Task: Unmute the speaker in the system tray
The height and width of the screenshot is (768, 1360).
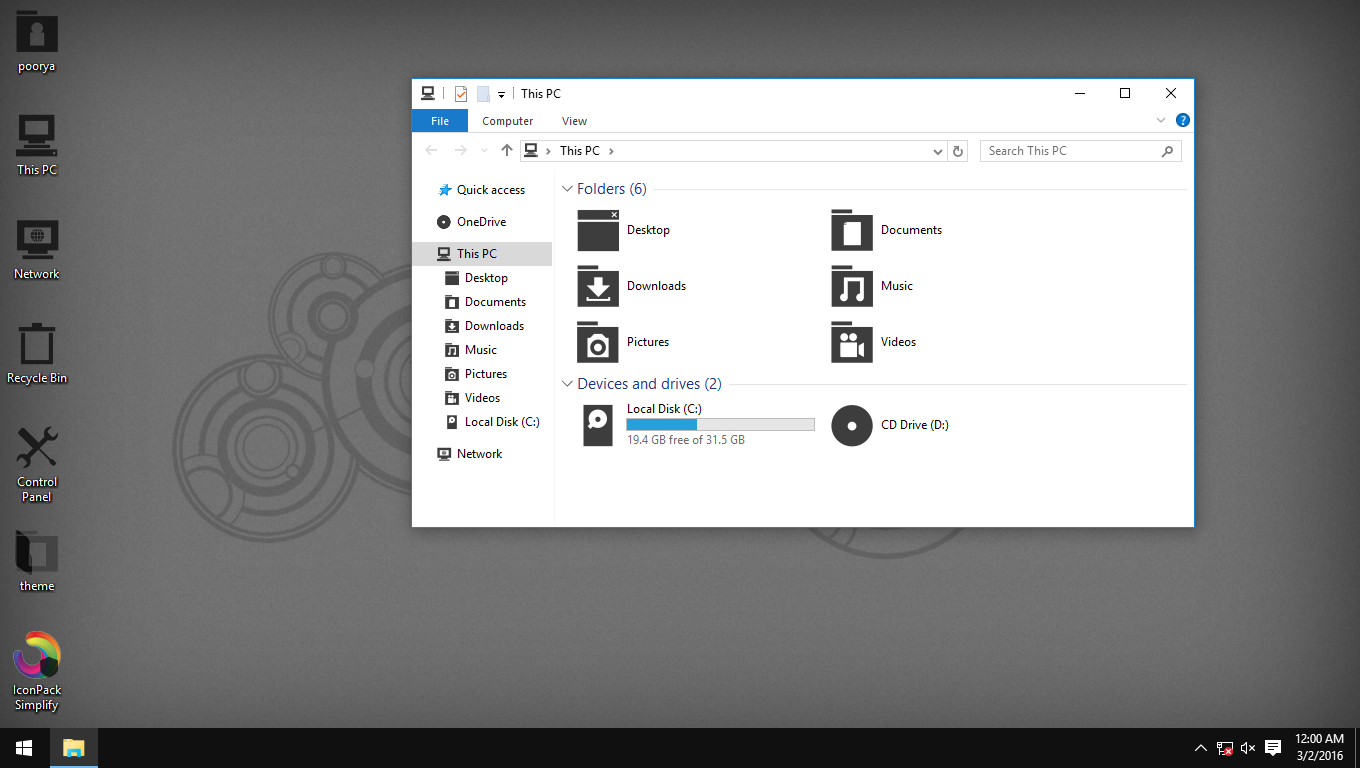Action: coord(1248,747)
